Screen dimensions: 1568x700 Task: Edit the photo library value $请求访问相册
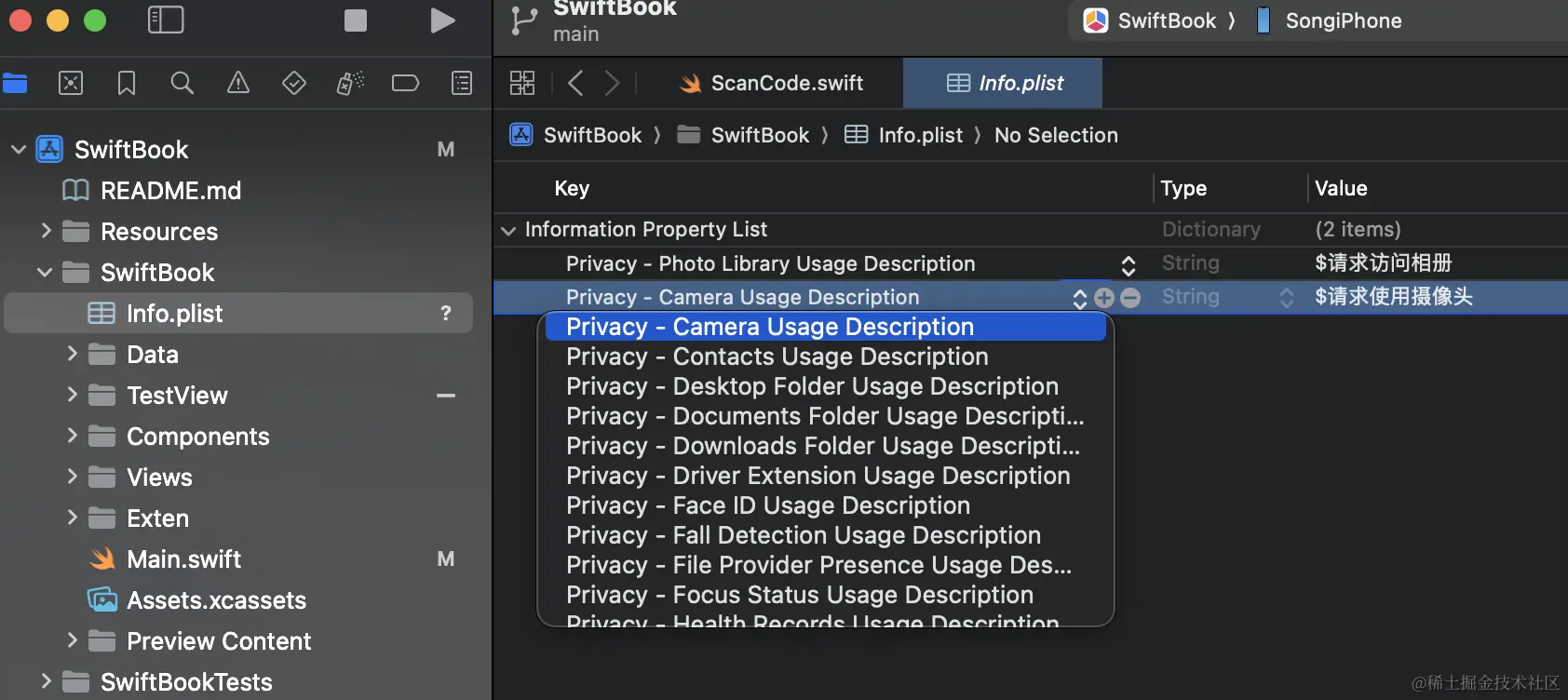click(x=1384, y=263)
